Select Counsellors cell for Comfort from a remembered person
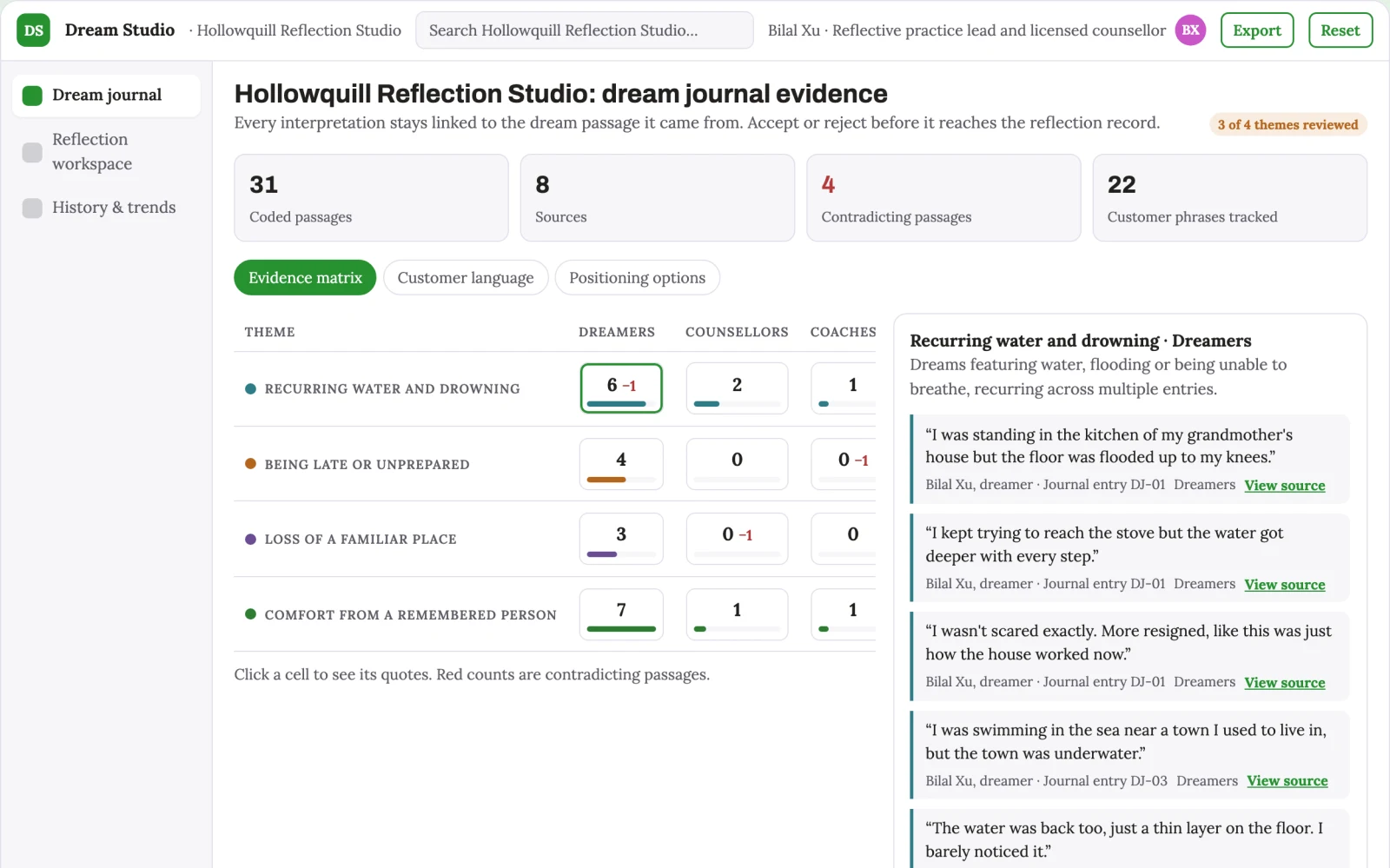Screen dimensions: 1390x868 coord(737,614)
